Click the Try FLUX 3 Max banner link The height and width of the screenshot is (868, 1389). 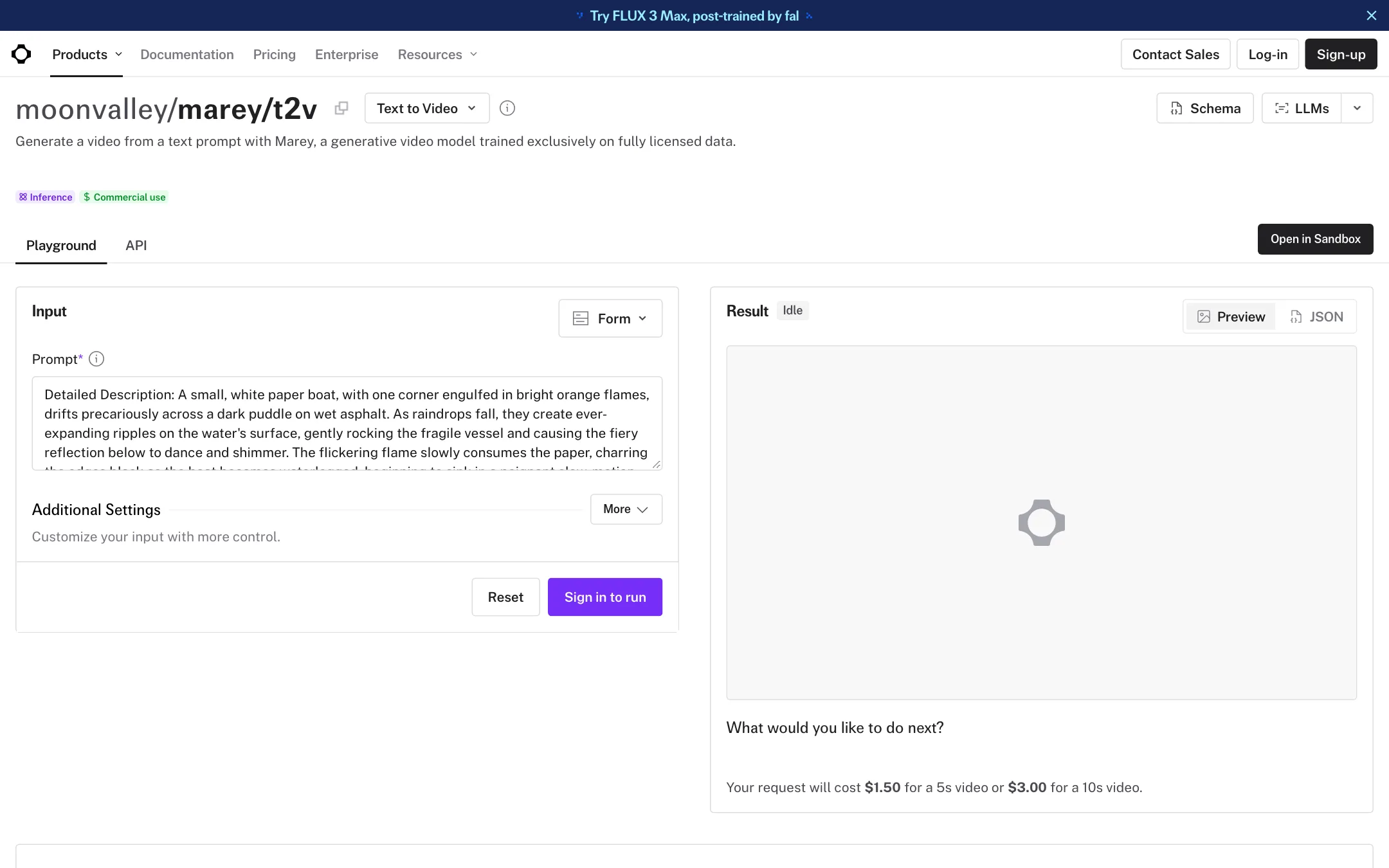(x=694, y=15)
